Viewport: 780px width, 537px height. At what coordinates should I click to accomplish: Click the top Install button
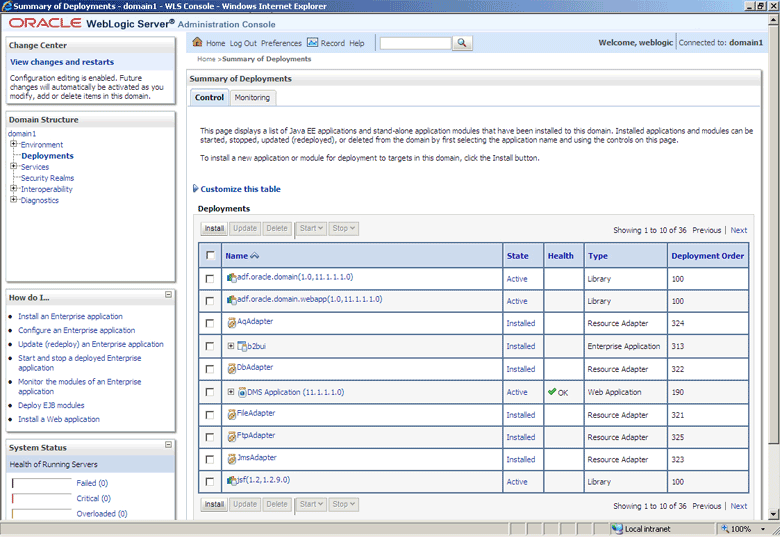[x=214, y=228]
